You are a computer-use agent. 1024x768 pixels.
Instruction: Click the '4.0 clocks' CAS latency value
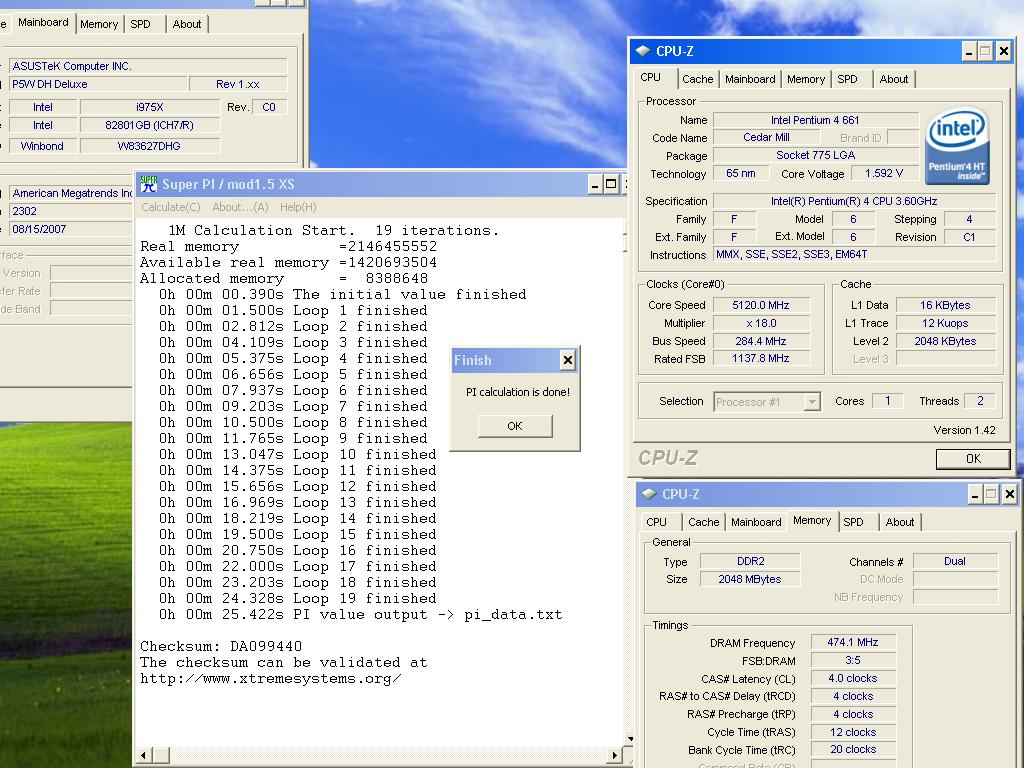tap(853, 679)
